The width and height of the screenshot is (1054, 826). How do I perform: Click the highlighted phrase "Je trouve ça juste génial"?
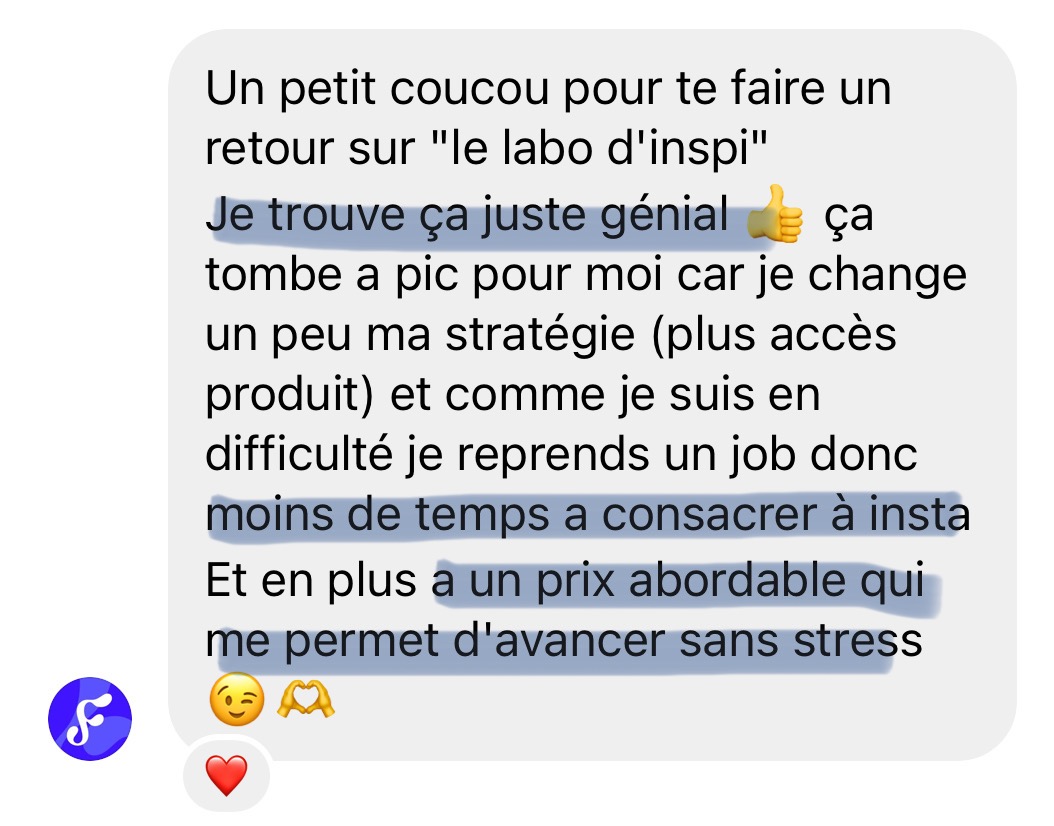pyautogui.click(x=468, y=215)
